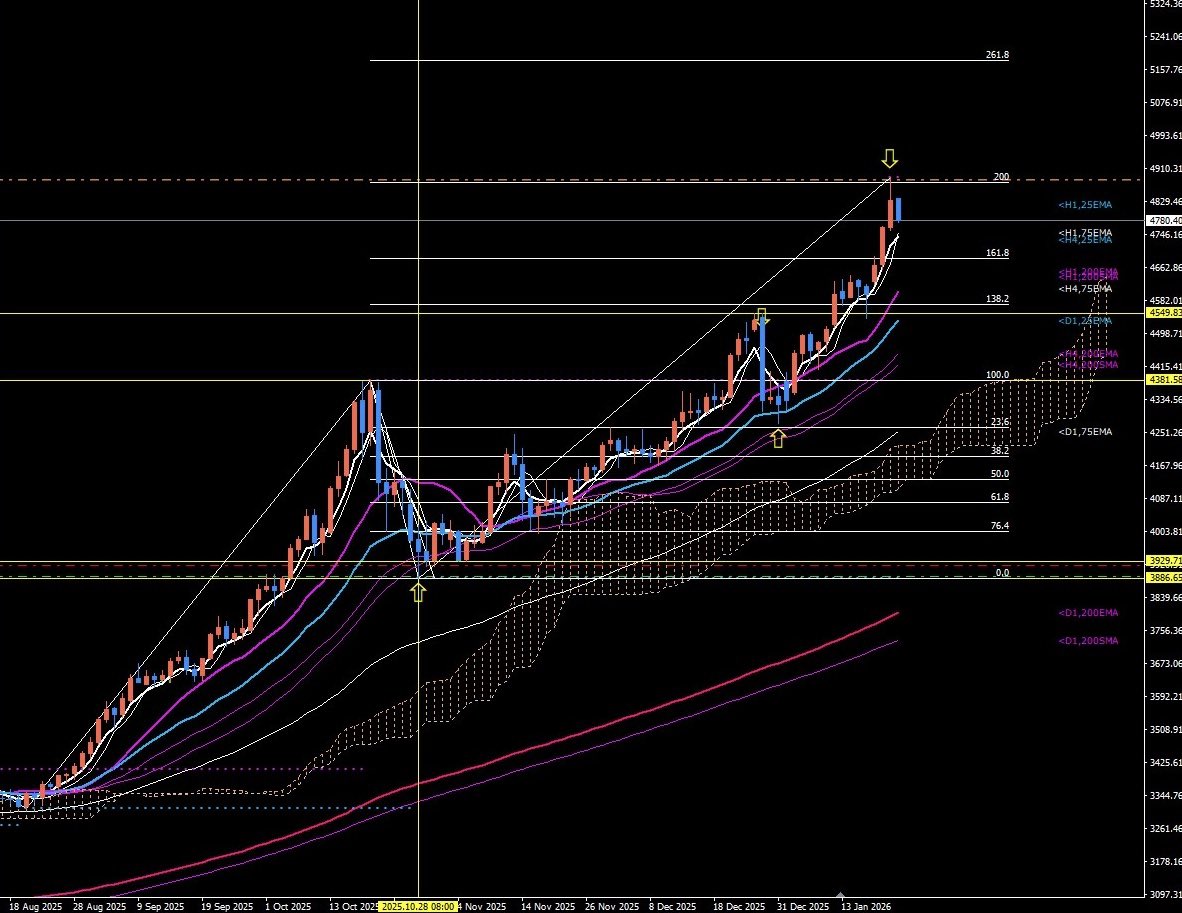Image resolution: width=1182 pixels, height=913 pixels.
Task: Click the 31 Dec 2025 date label
Action: 803,907
